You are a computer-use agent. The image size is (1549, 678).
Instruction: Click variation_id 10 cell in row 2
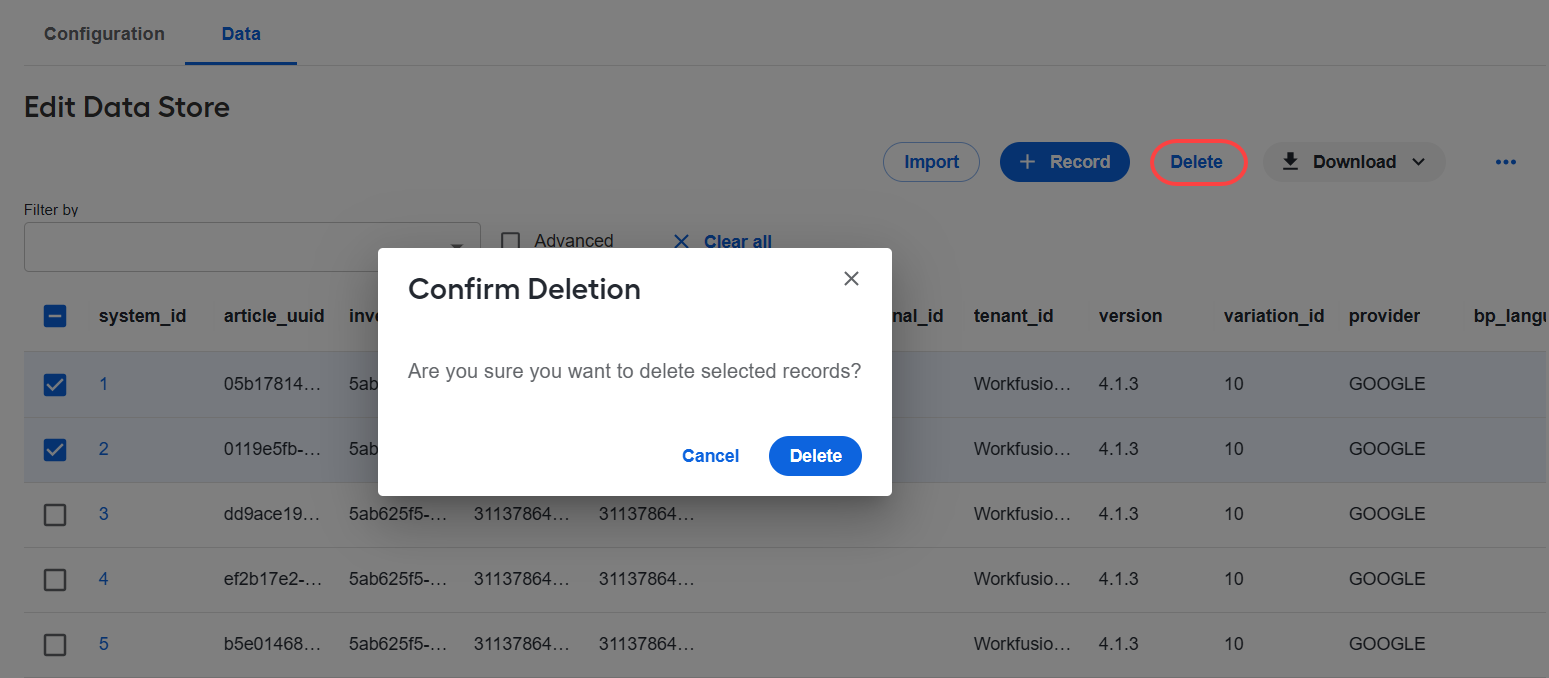tap(1233, 449)
